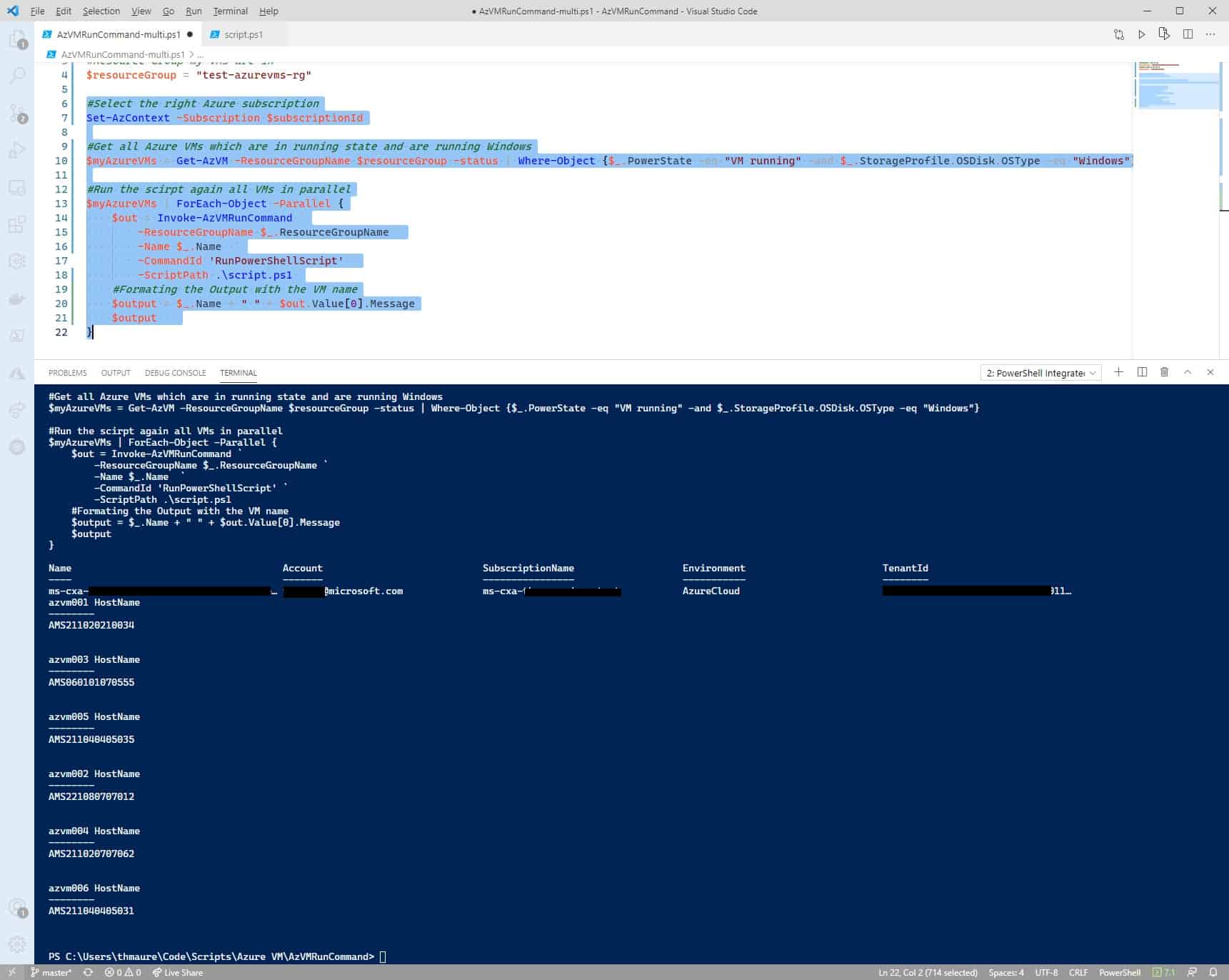Open the Search sidebar icon
Viewport: 1229px width, 980px height.
tap(16, 74)
